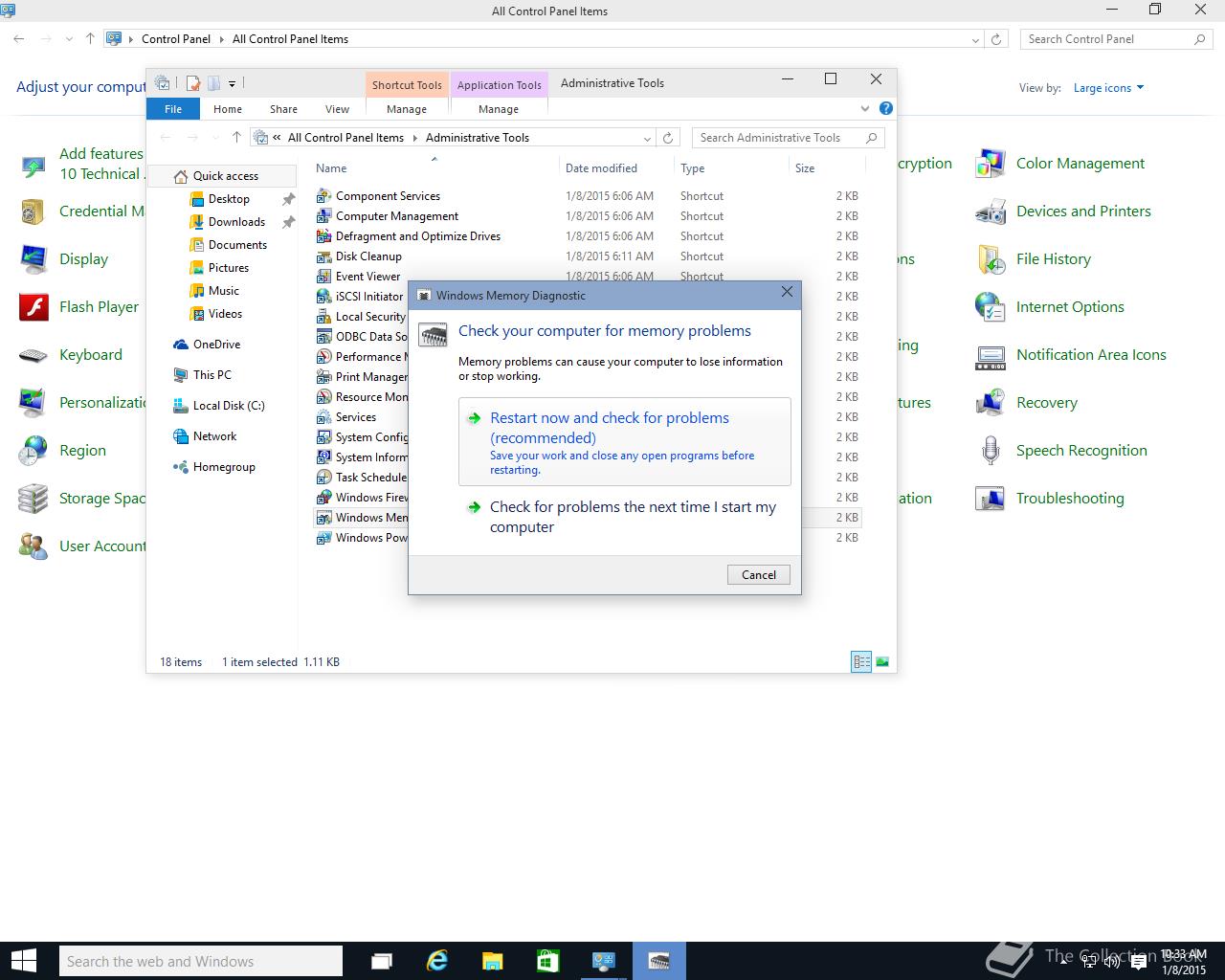Close the Windows Memory Diagnostic dialog
This screenshot has width=1225, height=980.
coord(787,292)
